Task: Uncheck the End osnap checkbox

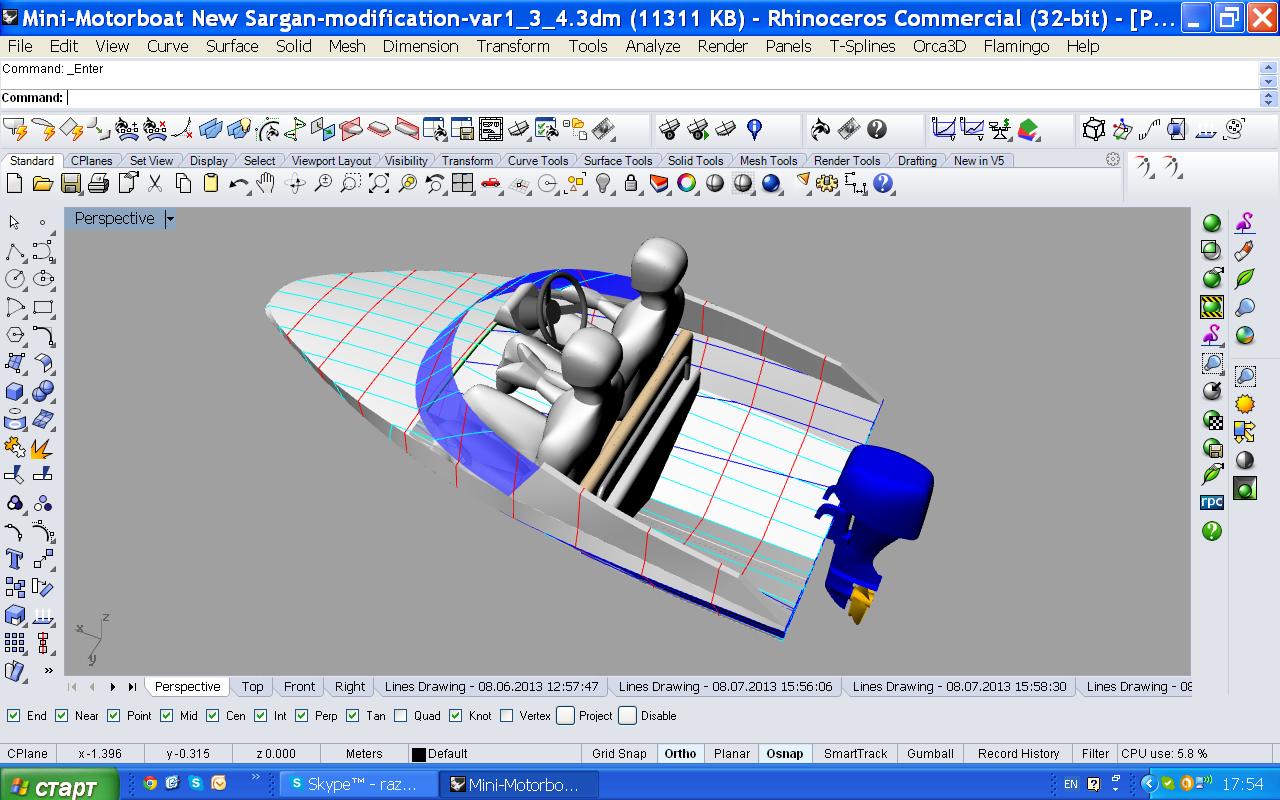Action: [x=14, y=716]
